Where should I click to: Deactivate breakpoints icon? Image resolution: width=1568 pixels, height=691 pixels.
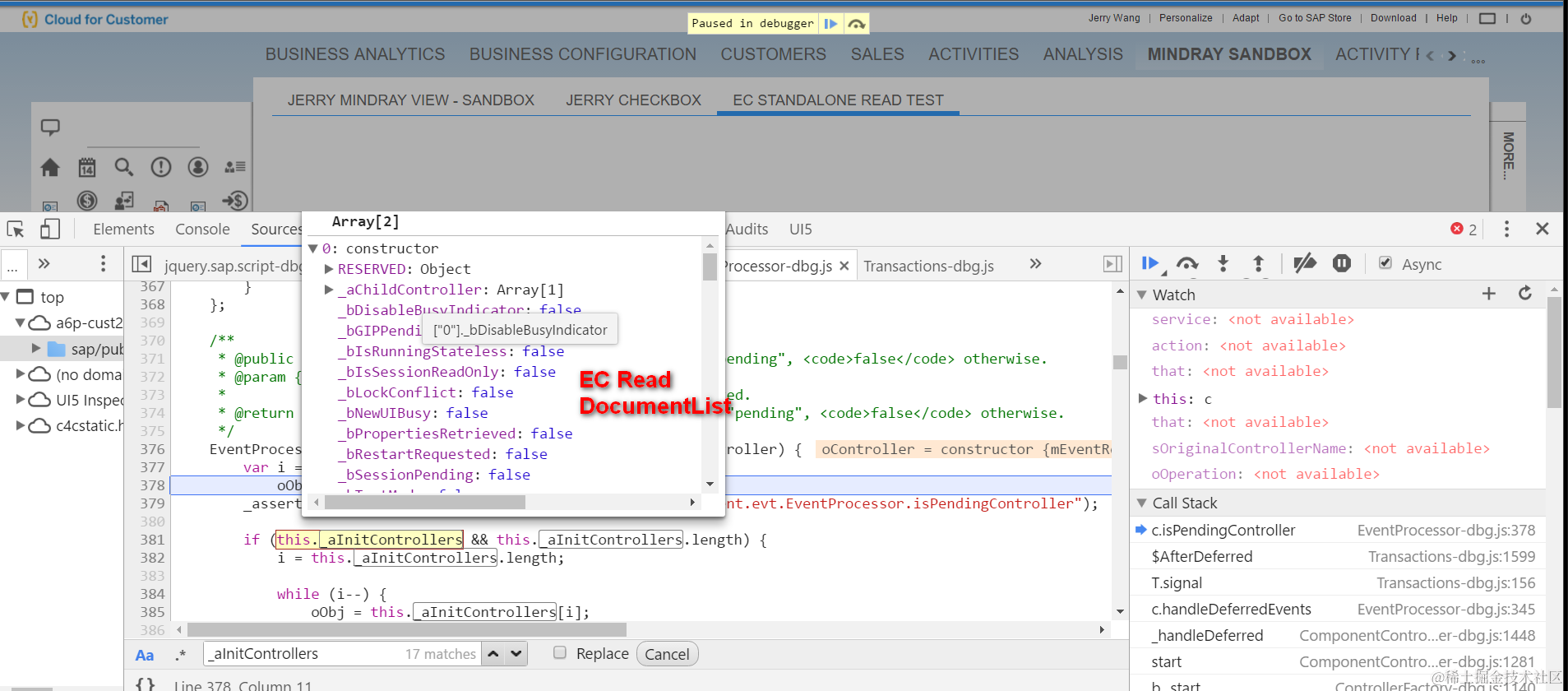1304,264
